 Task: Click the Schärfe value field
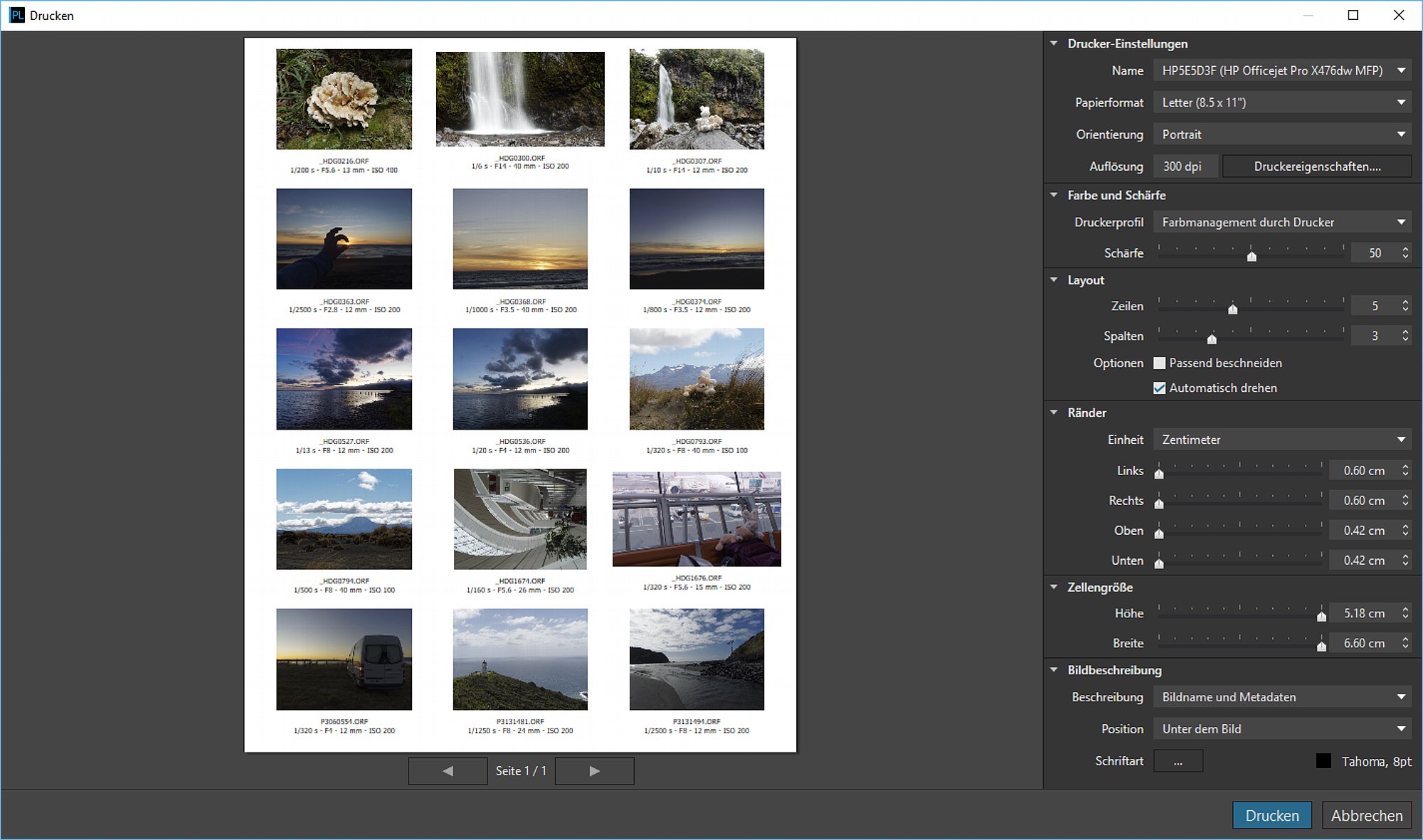pos(1375,253)
